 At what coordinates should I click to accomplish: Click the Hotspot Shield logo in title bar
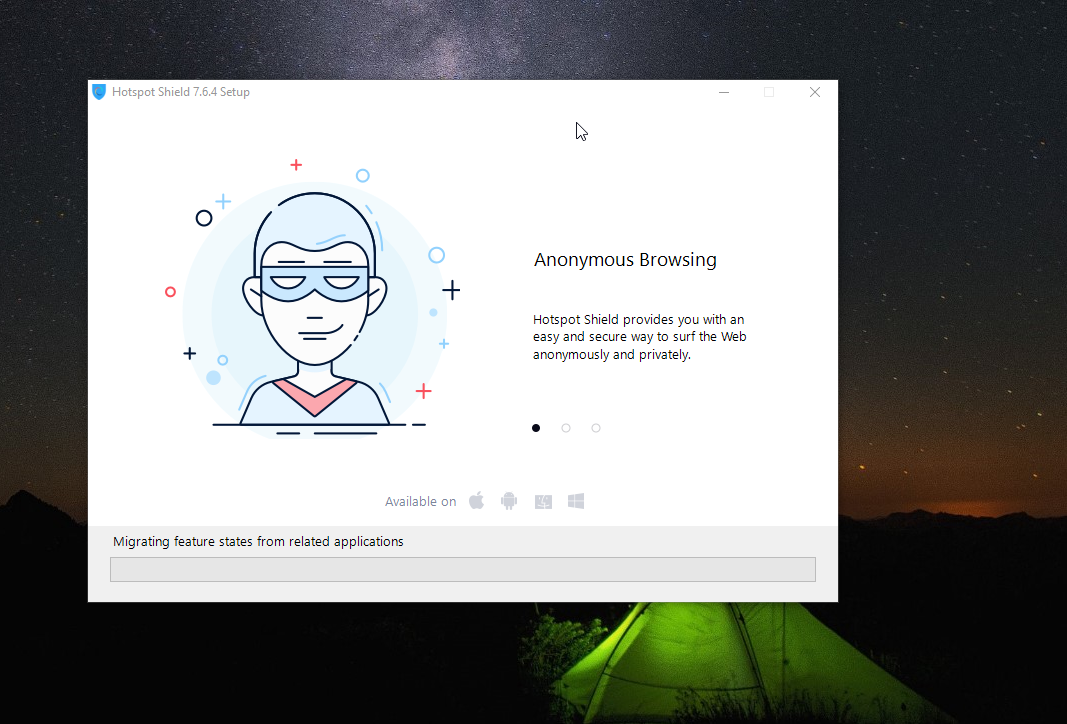pyautogui.click(x=99, y=92)
